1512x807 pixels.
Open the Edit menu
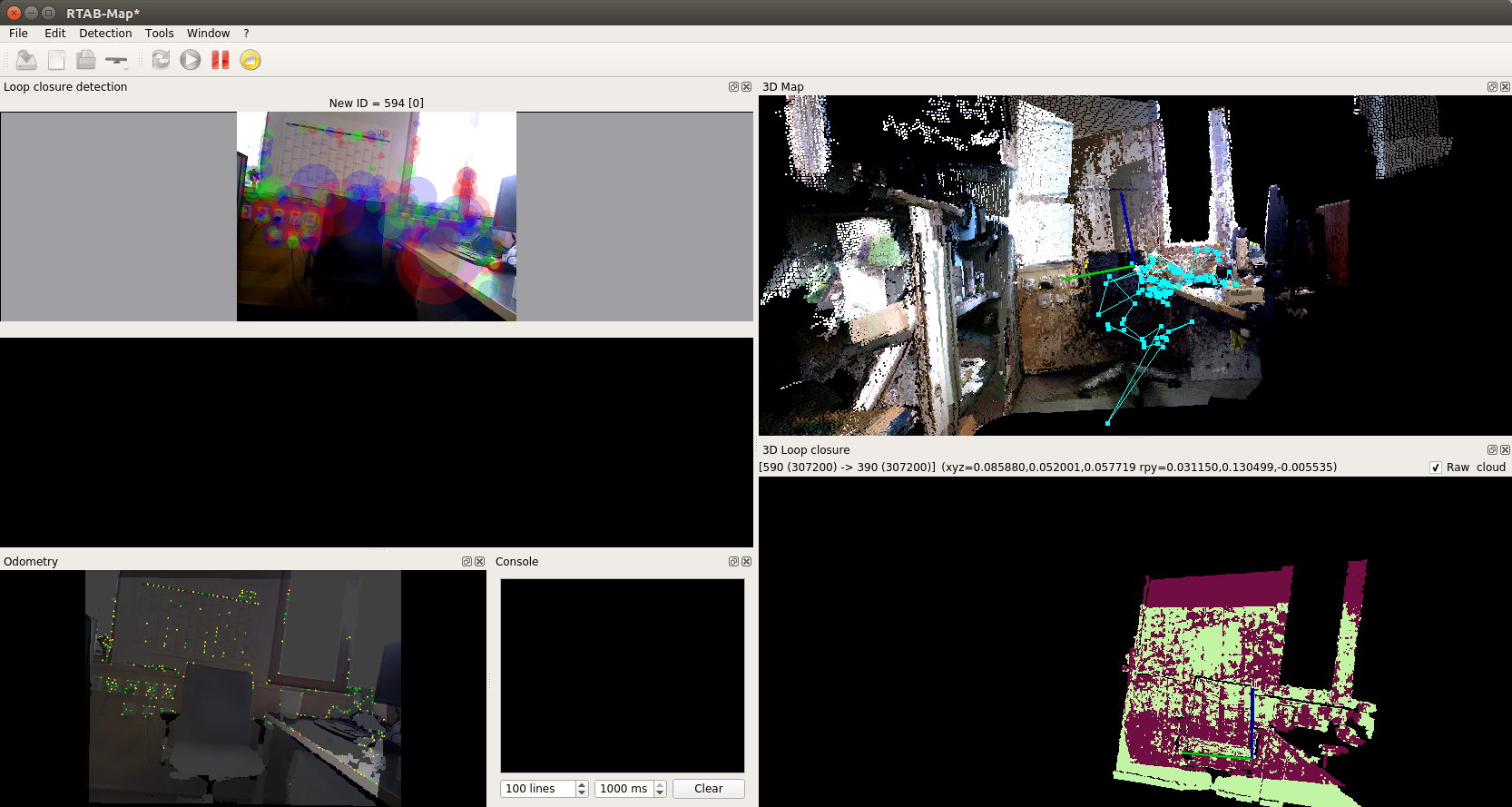55,33
